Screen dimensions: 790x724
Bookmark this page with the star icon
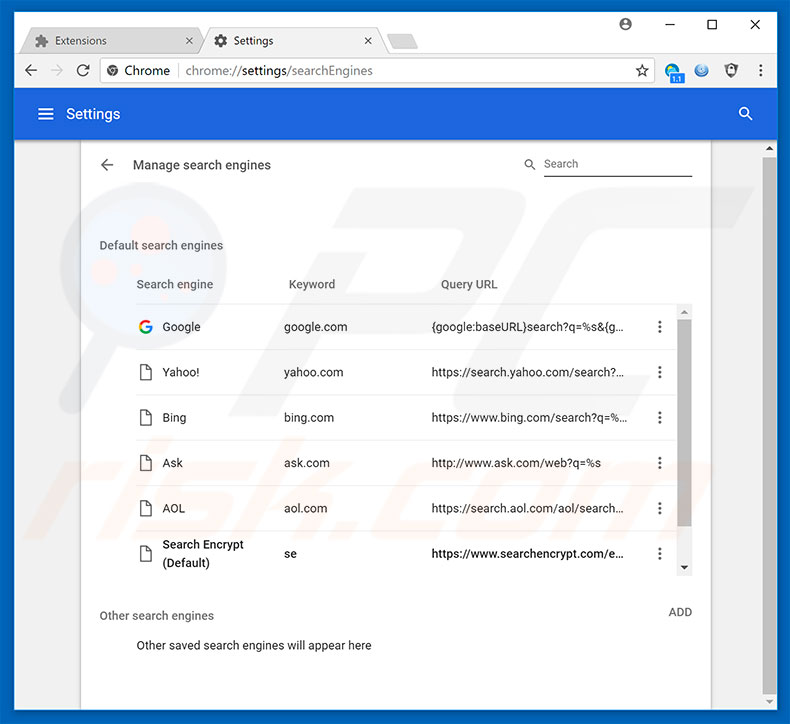pyautogui.click(x=641, y=71)
